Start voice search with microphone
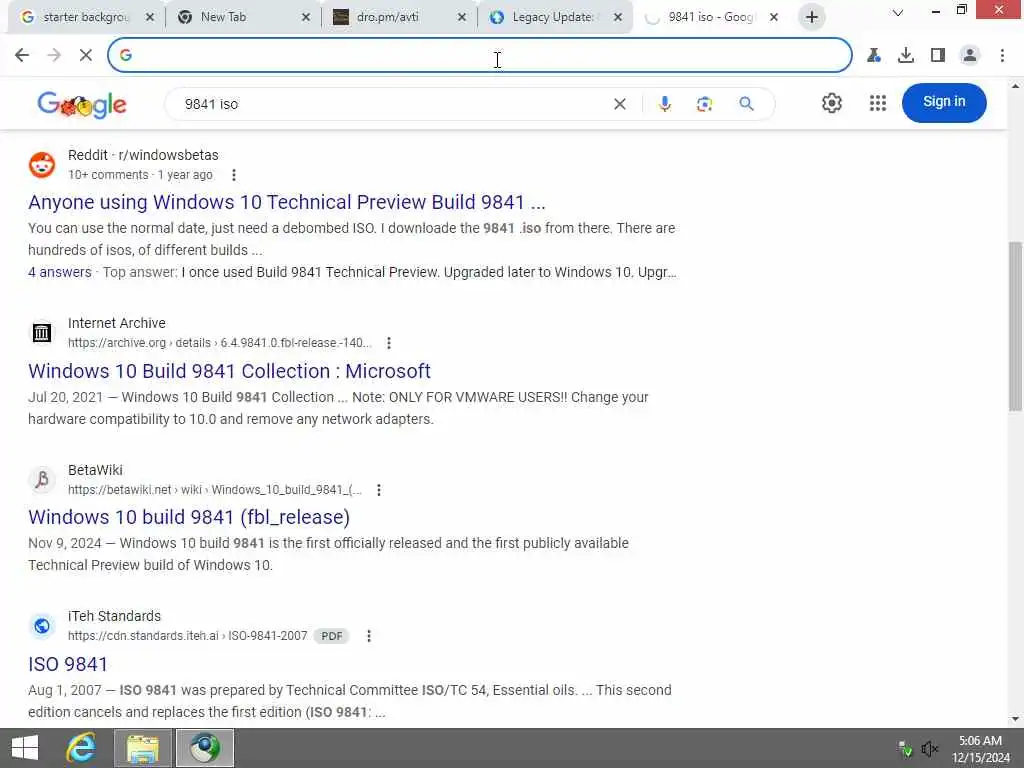Screen dimensions: 1024x768 click(664, 104)
